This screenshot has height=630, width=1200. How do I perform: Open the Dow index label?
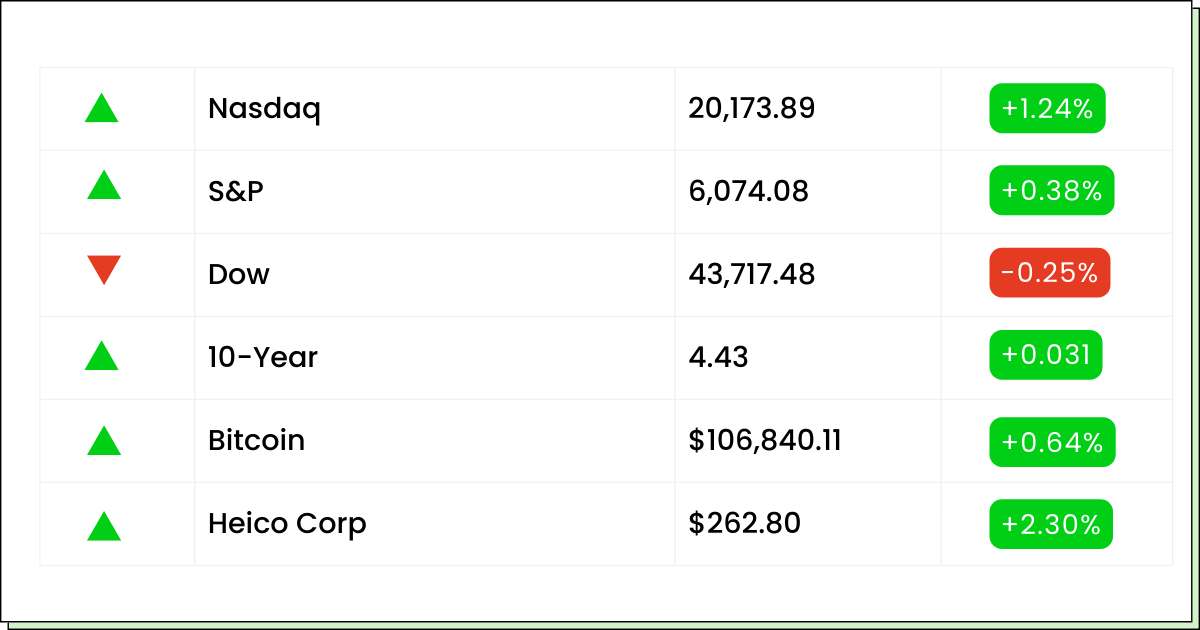pyautogui.click(x=238, y=274)
